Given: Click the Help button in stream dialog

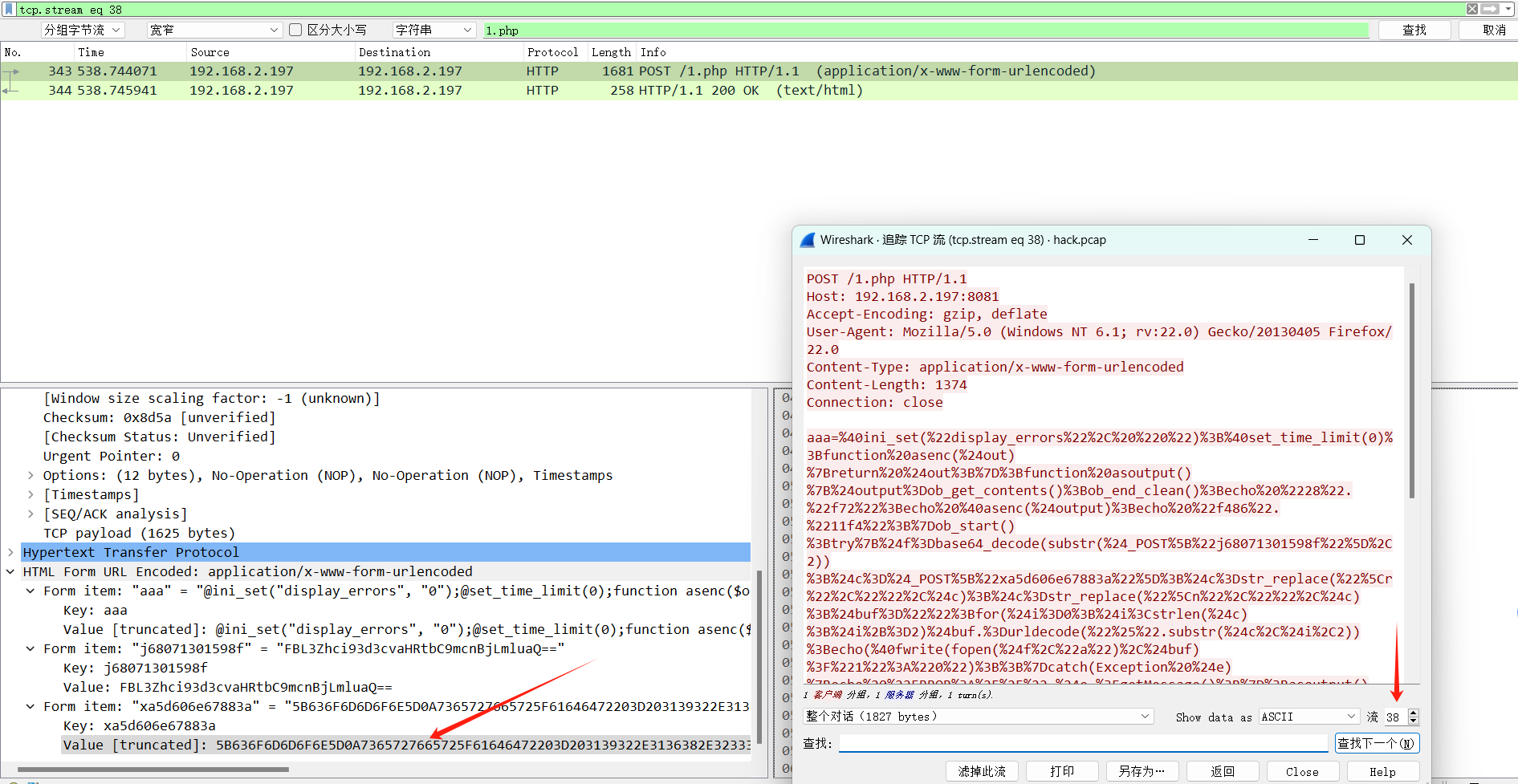Looking at the screenshot, I should [x=1383, y=771].
